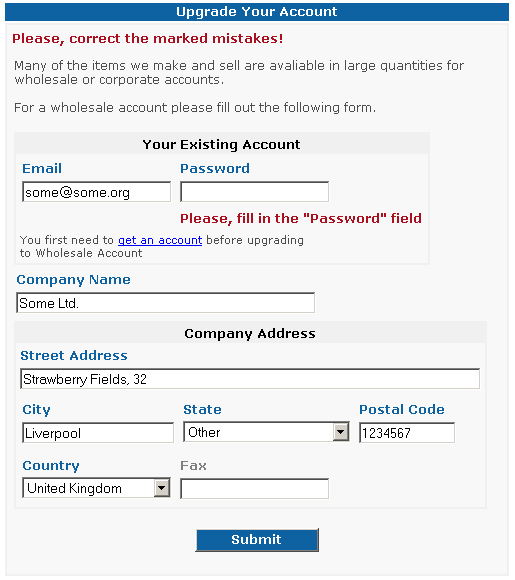Click the Email input field
The width and height of the screenshot is (515, 580).
(x=97, y=192)
